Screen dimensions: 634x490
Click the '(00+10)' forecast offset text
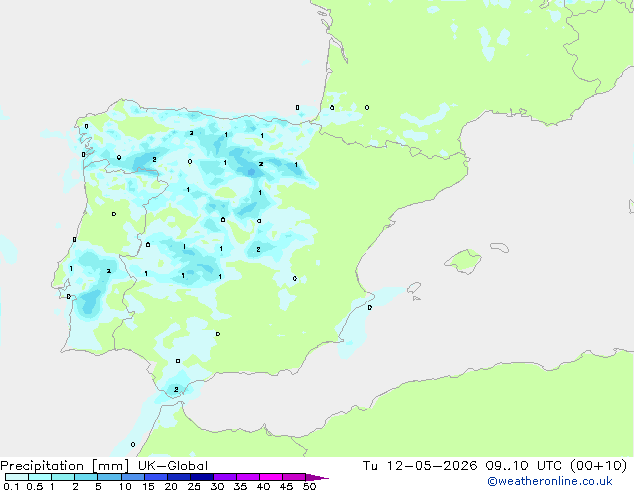click(599, 466)
